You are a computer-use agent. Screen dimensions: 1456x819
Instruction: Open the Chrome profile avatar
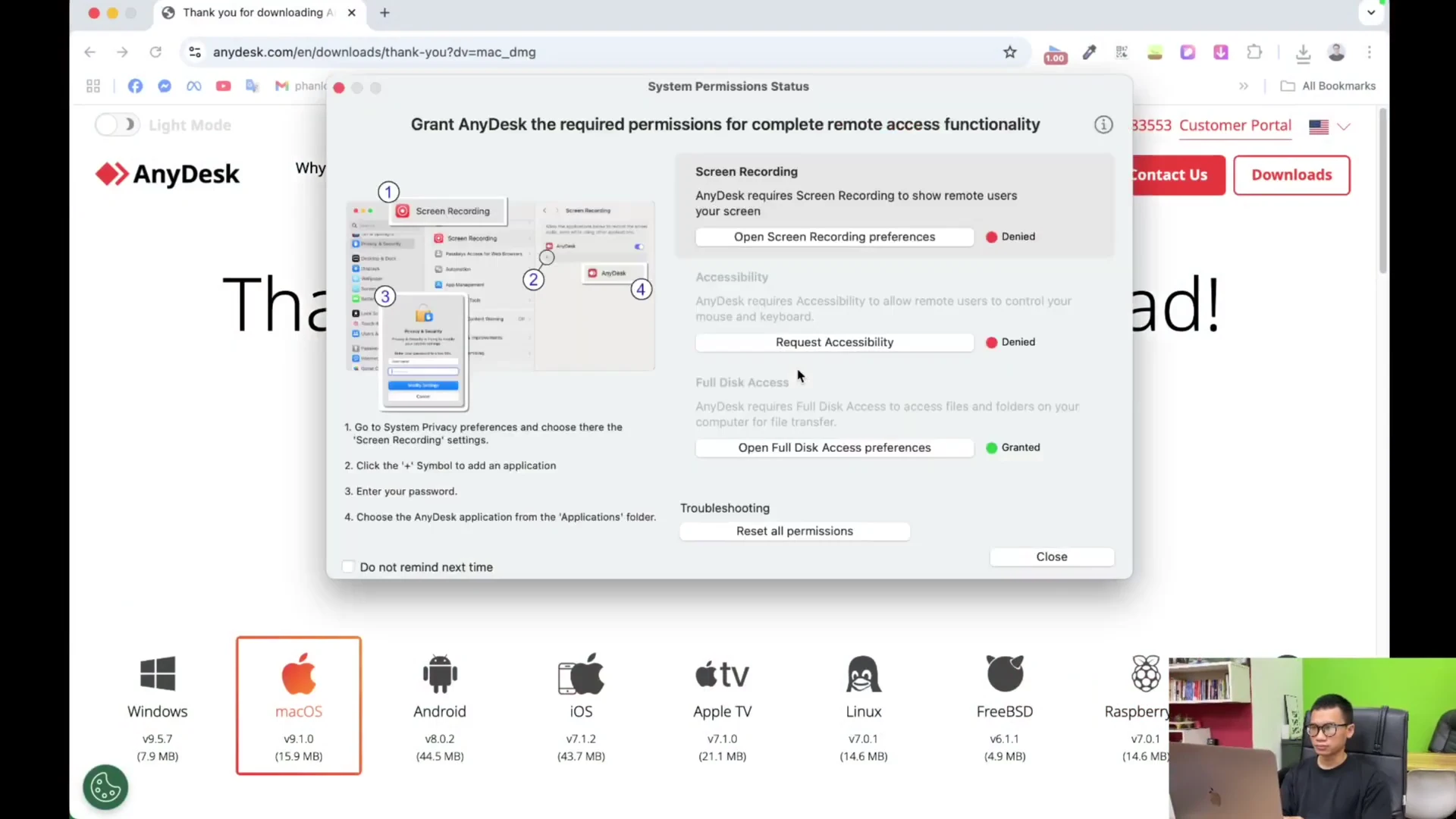click(1336, 52)
